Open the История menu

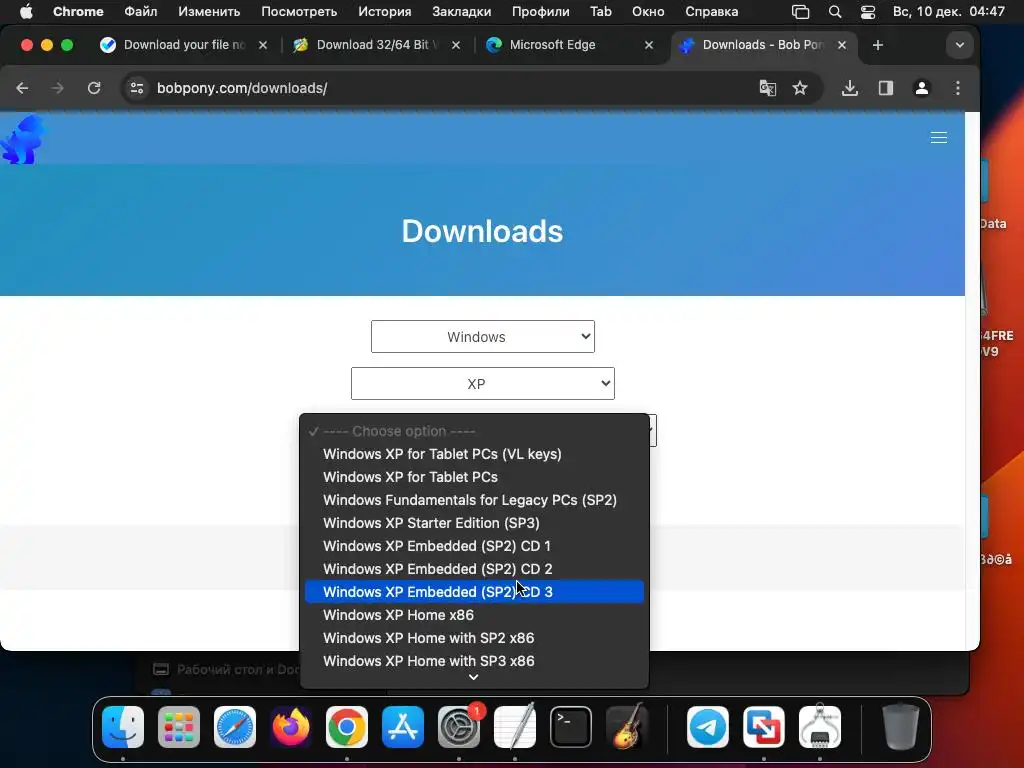click(x=385, y=12)
